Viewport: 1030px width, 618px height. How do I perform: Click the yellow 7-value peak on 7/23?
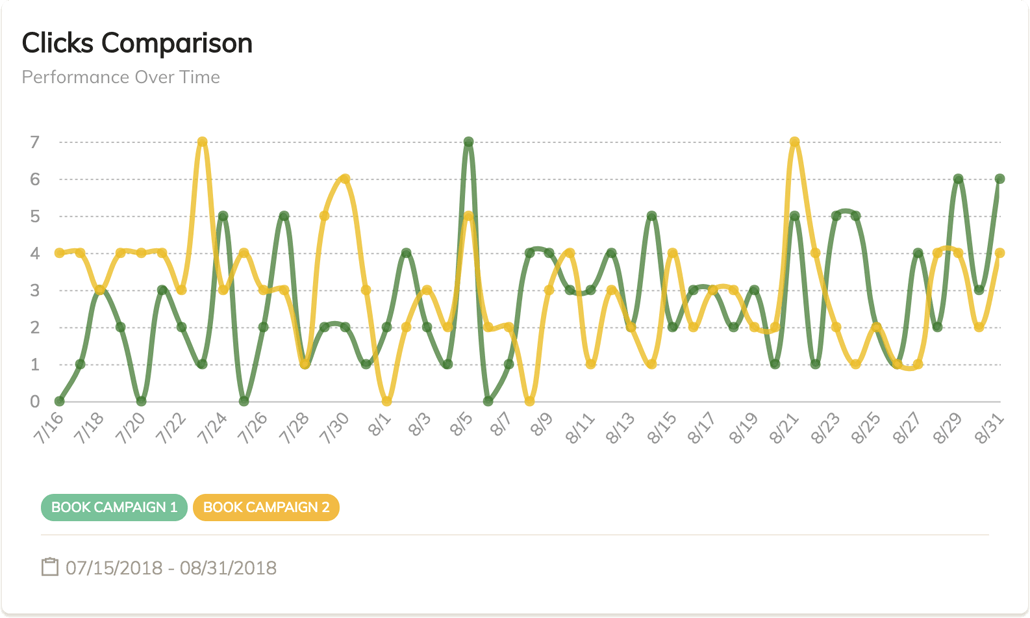coord(200,142)
